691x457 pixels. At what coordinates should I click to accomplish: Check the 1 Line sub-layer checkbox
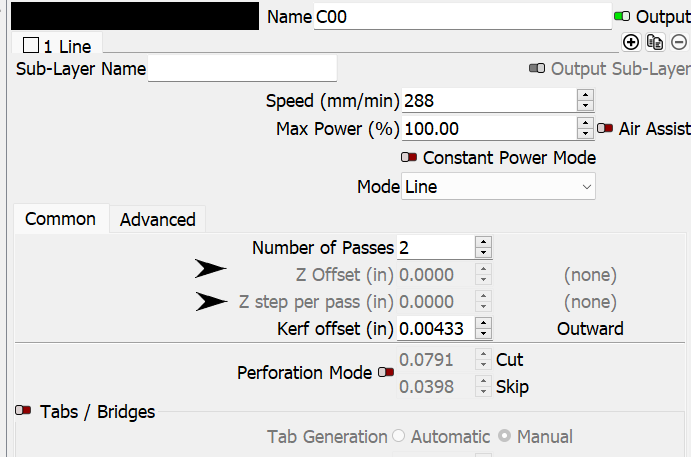[31, 45]
